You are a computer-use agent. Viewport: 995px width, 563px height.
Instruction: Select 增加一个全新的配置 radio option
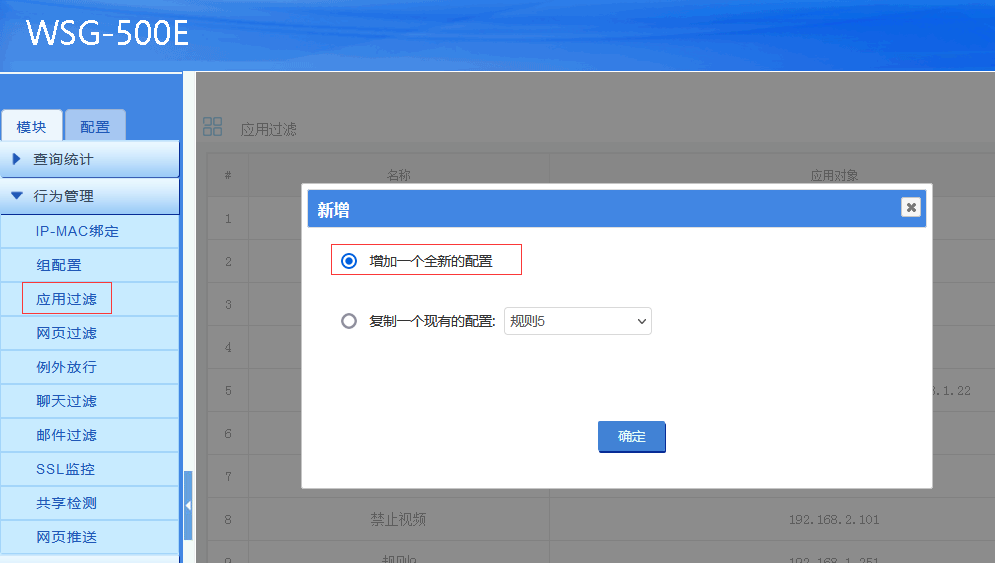click(x=349, y=261)
